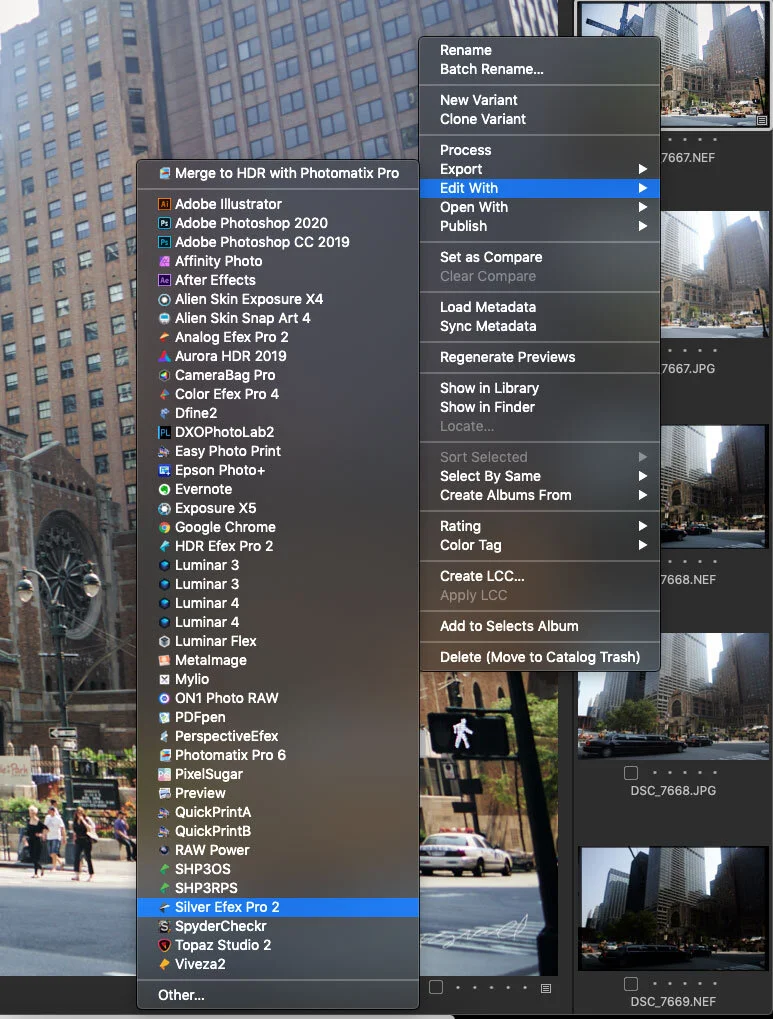Click the Evernote icon
773x1019 pixels.
(164, 489)
